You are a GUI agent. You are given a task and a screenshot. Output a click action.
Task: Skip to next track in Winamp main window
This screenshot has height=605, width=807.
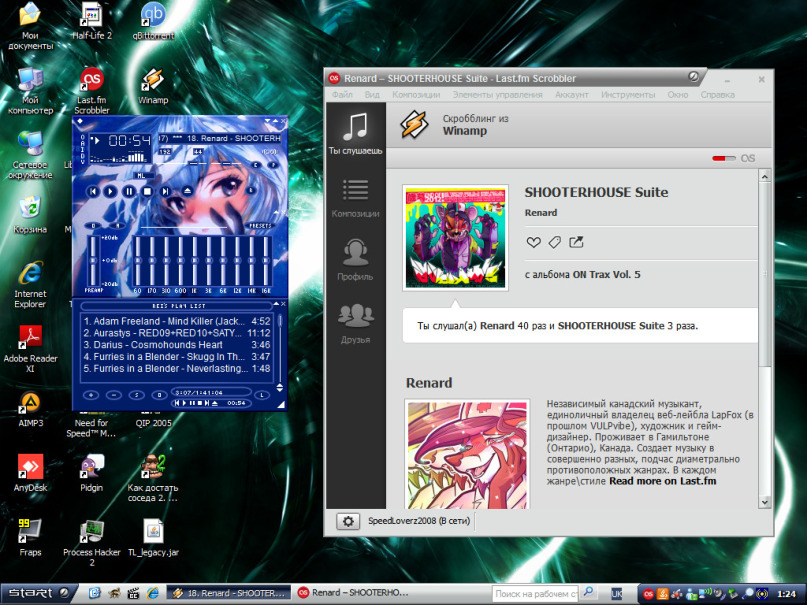click(166, 191)
